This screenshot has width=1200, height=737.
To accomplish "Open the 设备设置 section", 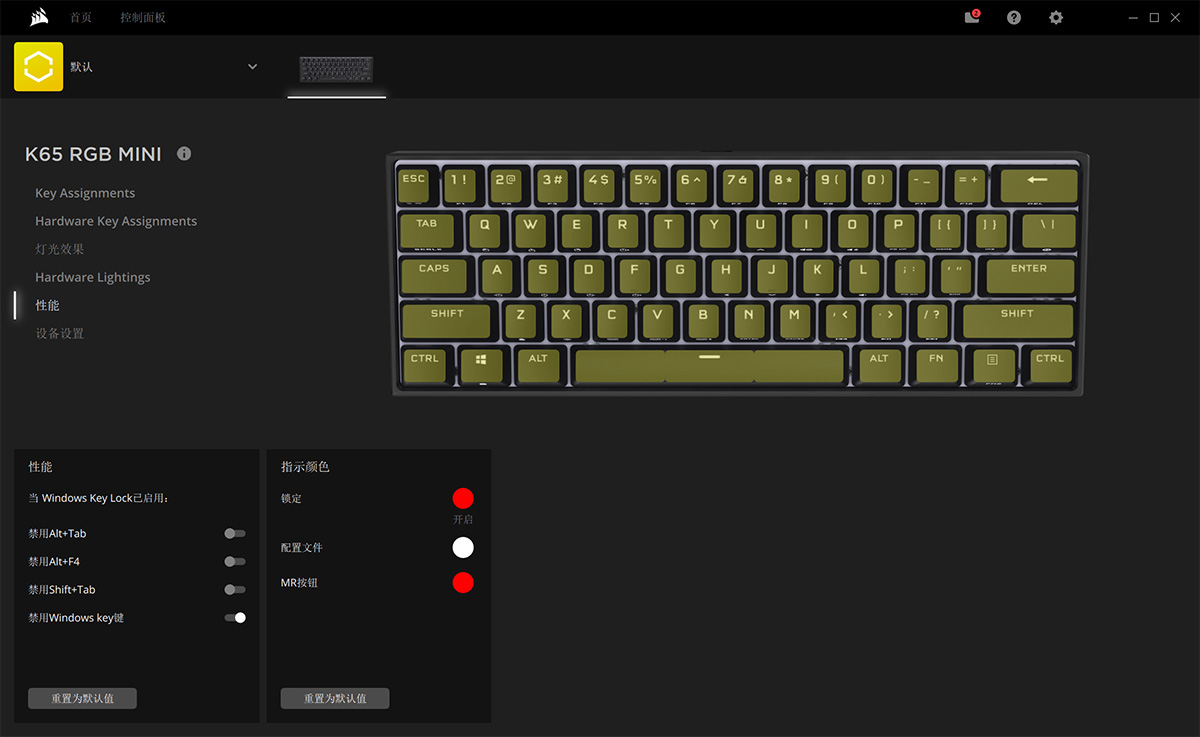I will (60, 333).
